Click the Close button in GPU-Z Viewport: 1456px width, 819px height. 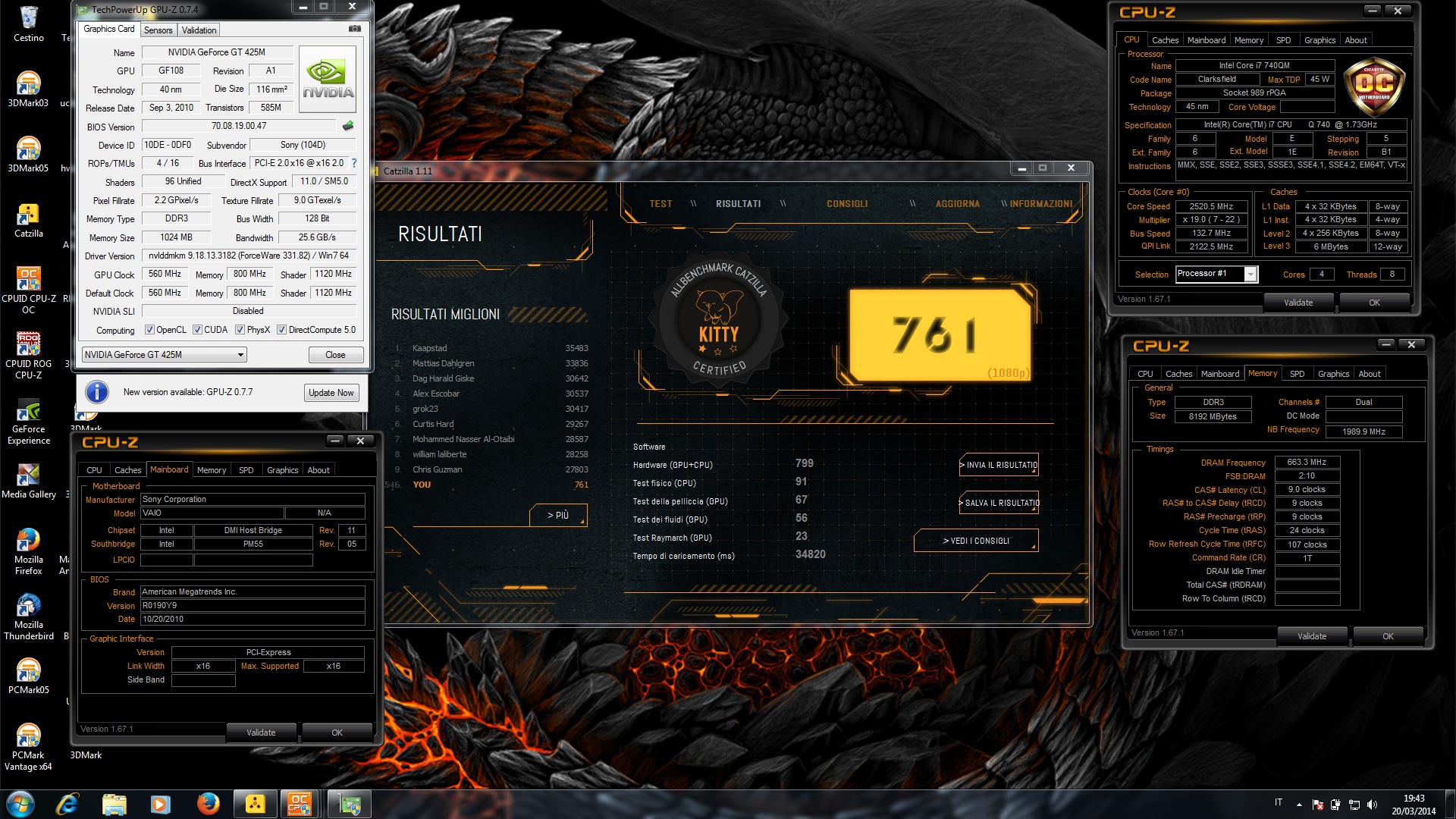(335, 355)
